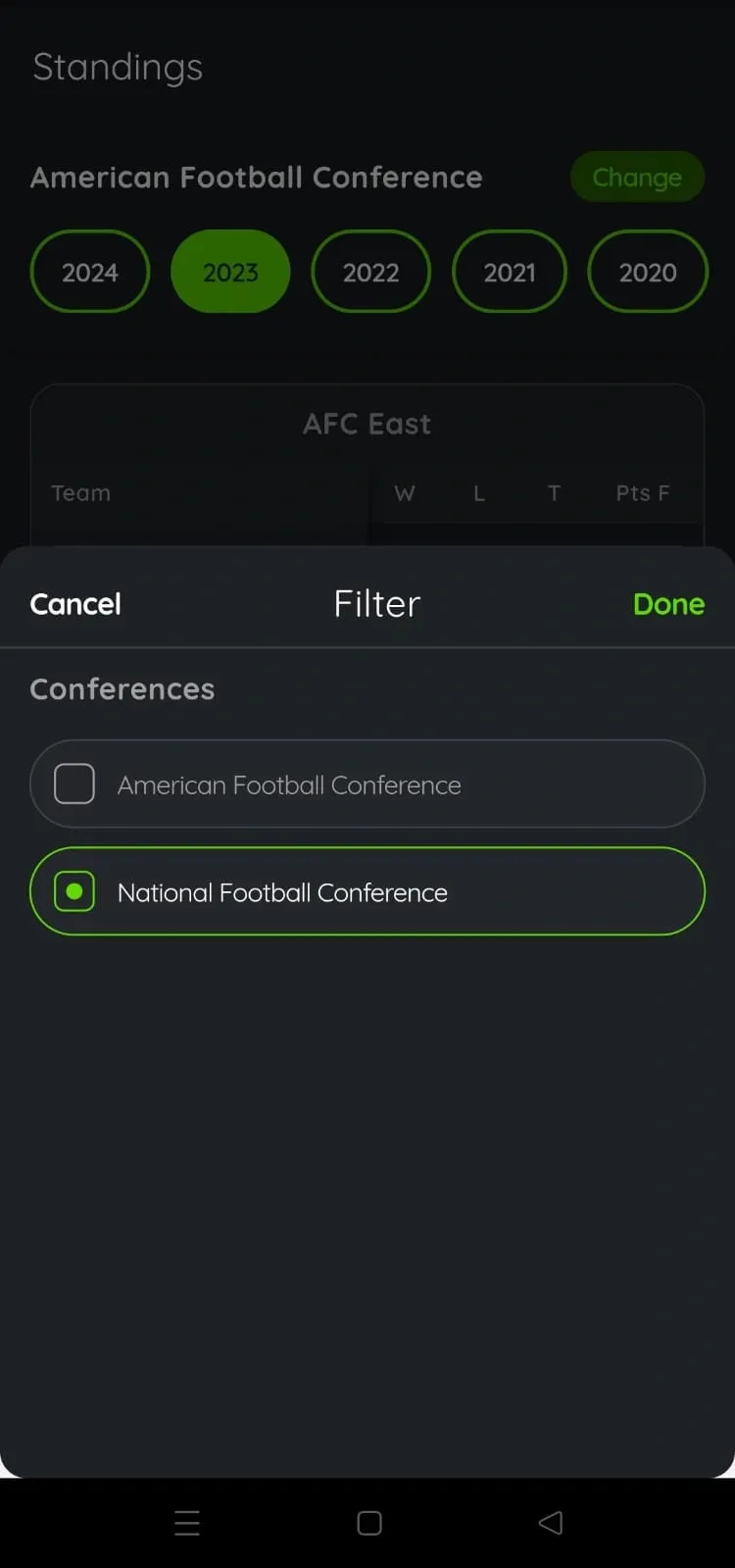The image size is (735, 1568).
Task: Switch to the 2022 season
Action: [370, 272]
